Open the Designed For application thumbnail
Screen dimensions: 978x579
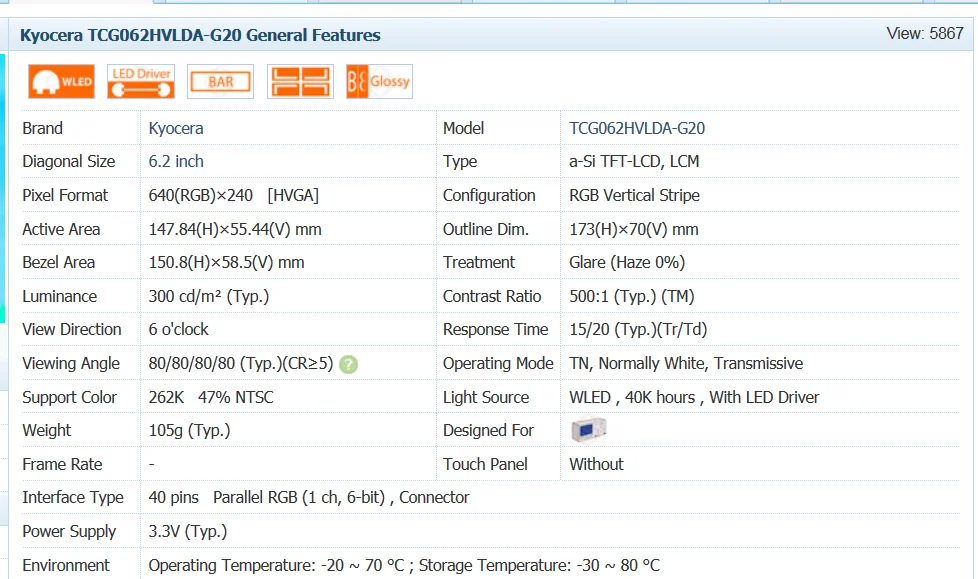(x=588, y=429)
